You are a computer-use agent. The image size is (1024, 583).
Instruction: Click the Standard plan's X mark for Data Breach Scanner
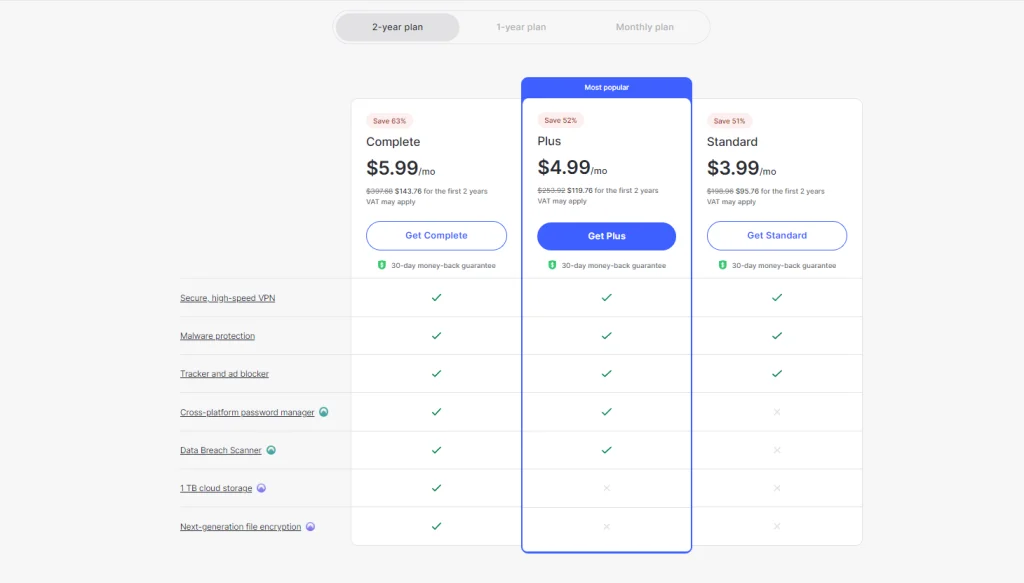pyautogui.click(x=777, y=450)
